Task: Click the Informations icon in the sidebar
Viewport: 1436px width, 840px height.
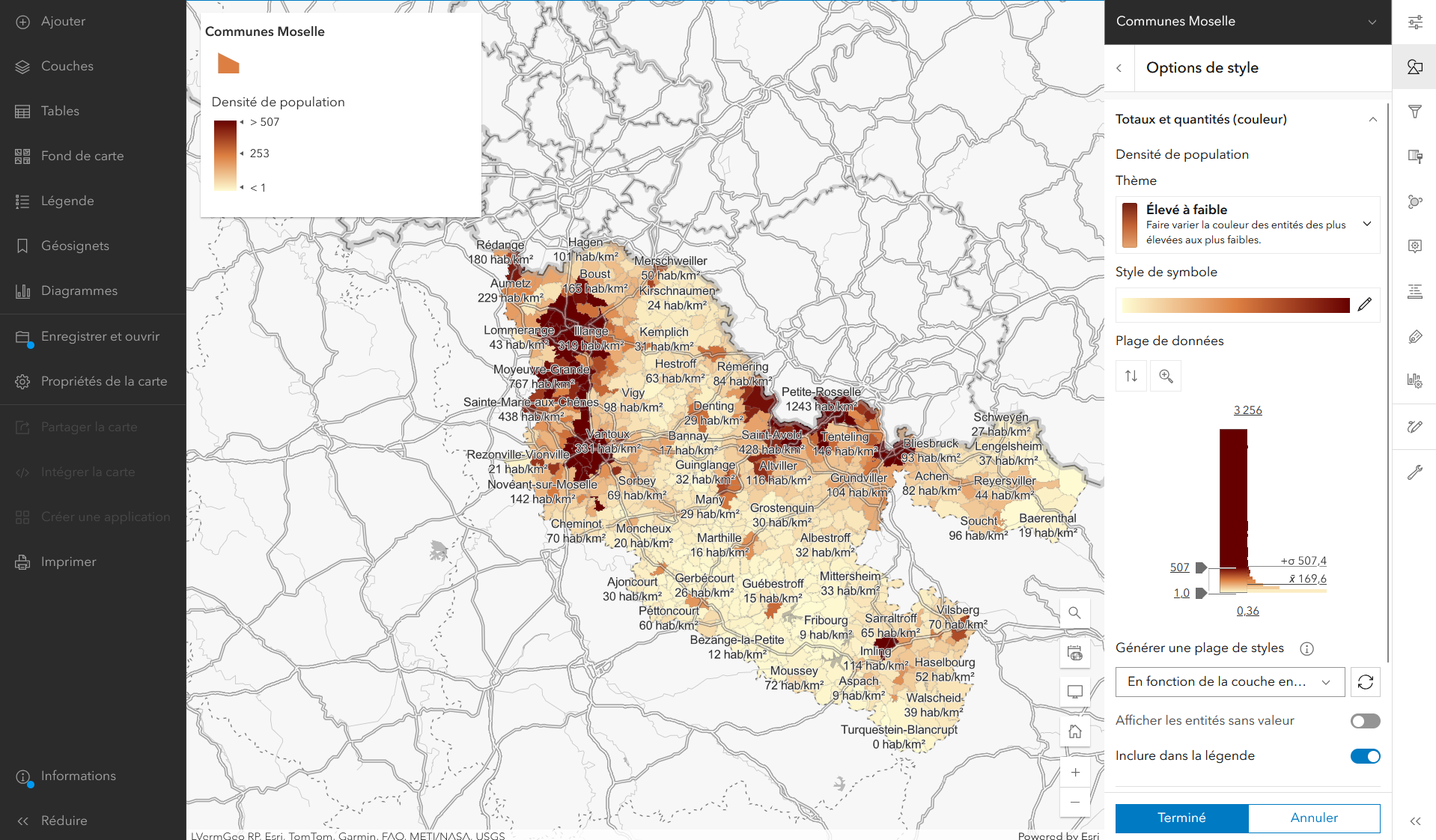Action: point(23,776)
